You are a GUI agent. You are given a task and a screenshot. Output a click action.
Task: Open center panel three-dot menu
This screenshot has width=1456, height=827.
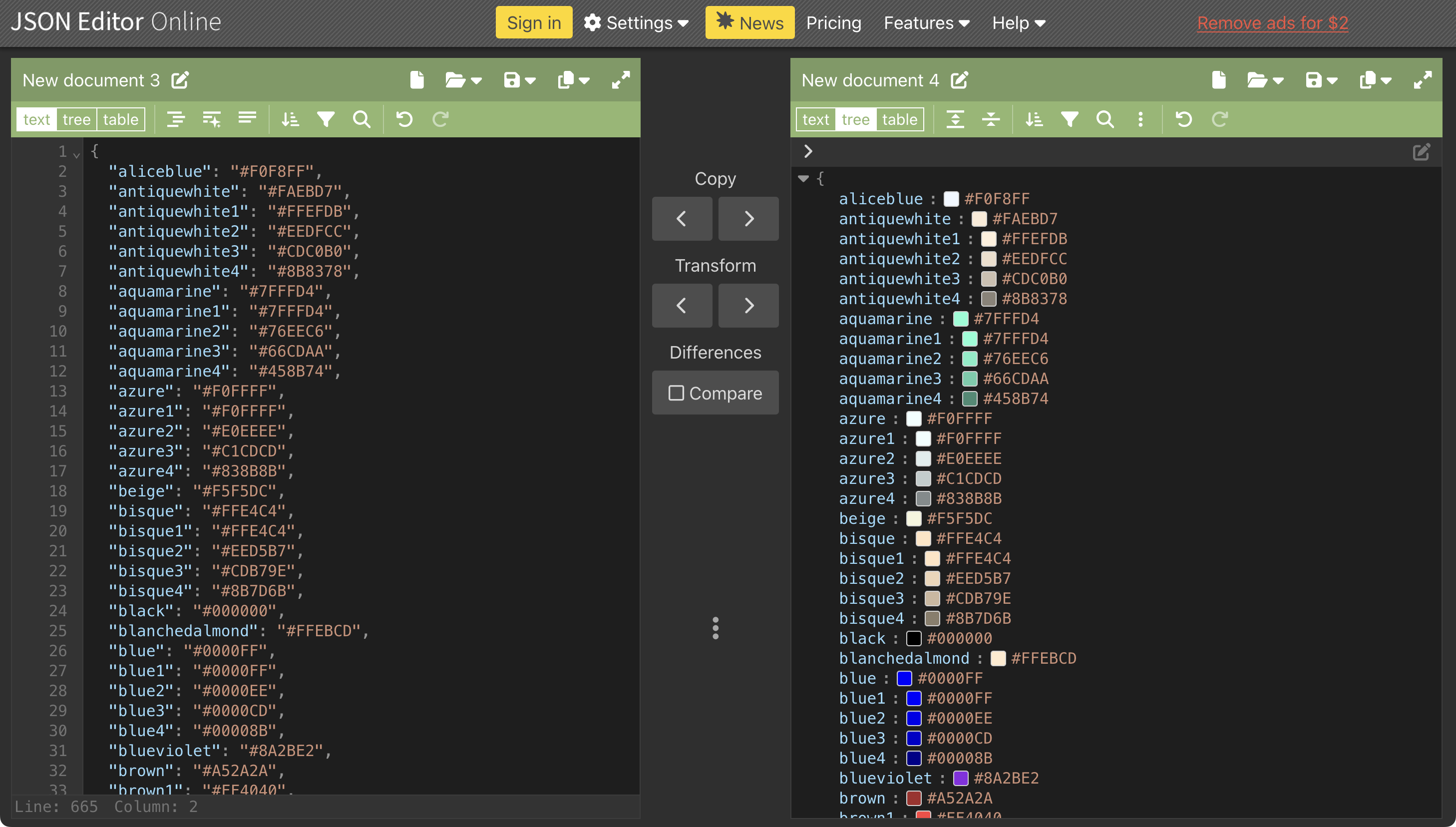(716, 628)
